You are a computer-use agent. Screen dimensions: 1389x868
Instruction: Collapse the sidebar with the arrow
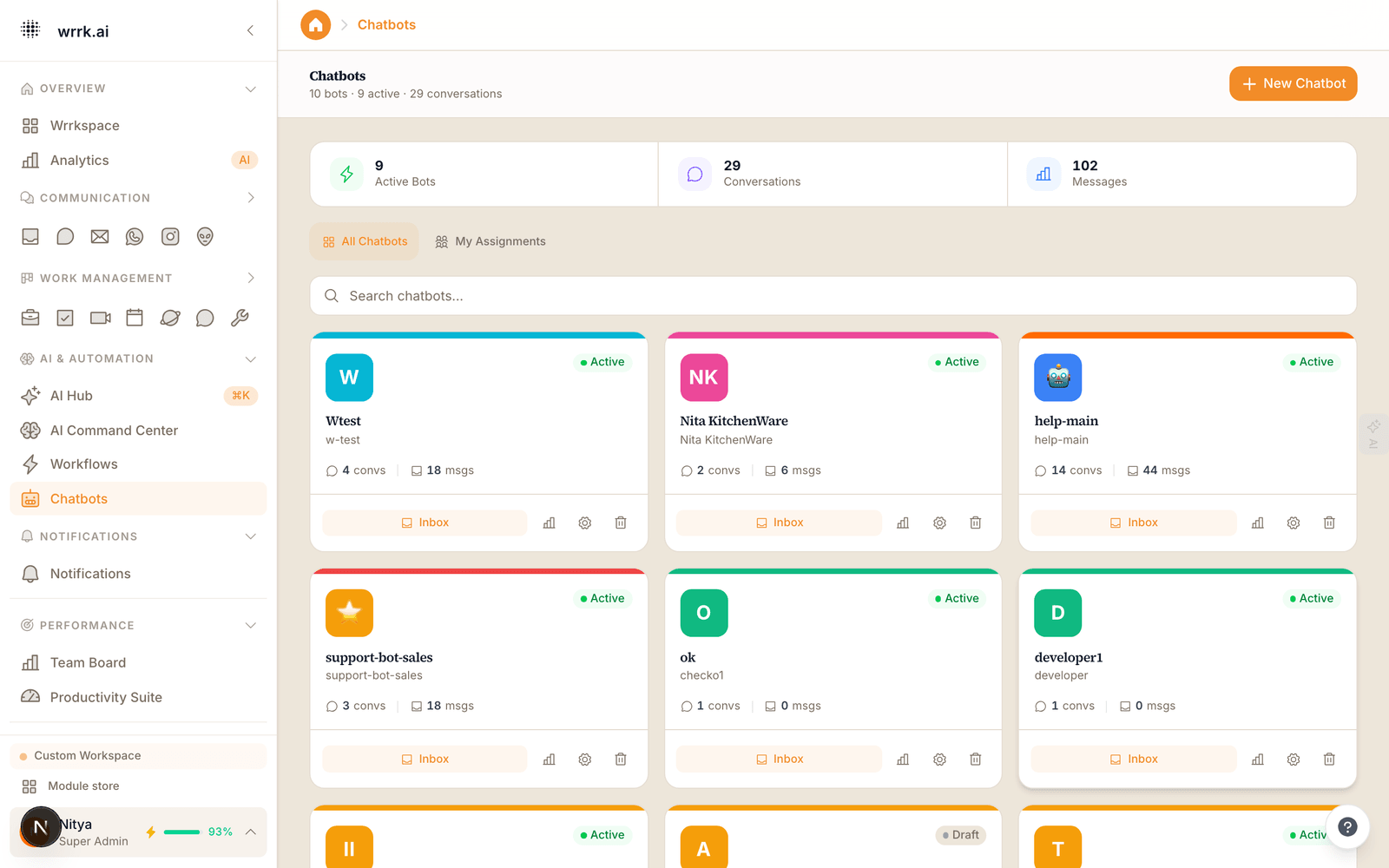[x=250, y=30]
